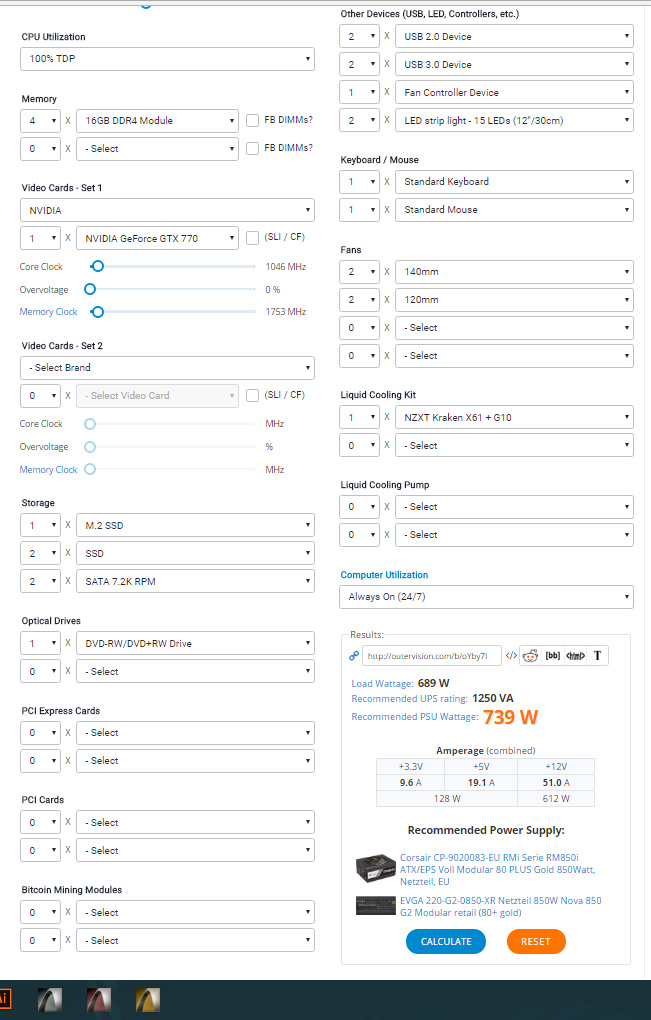Click the outervision result URL field
Screen dimensions: 651x1020
point(430,656)
